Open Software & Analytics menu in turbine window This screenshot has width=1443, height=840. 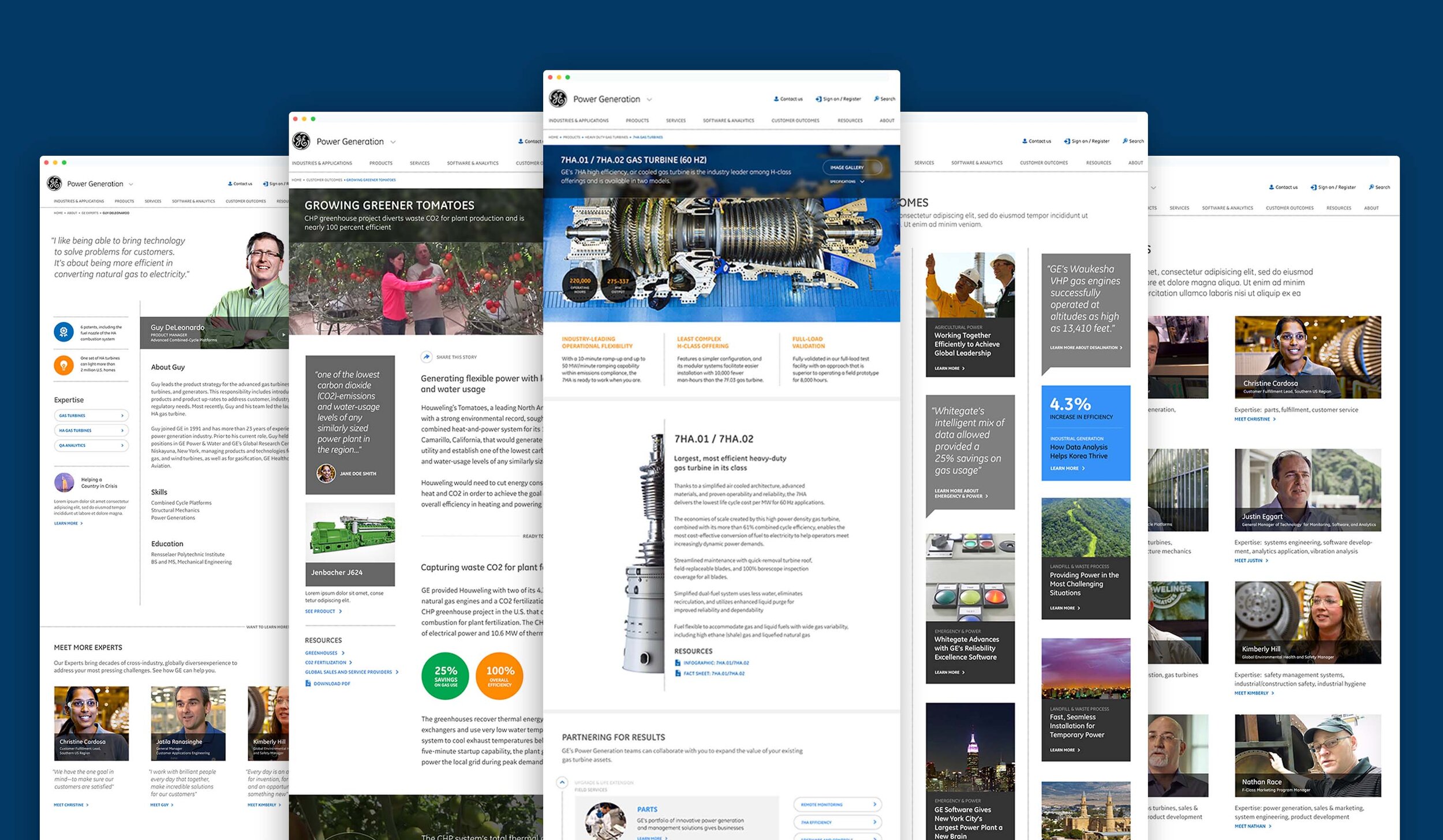click(728, 121)
